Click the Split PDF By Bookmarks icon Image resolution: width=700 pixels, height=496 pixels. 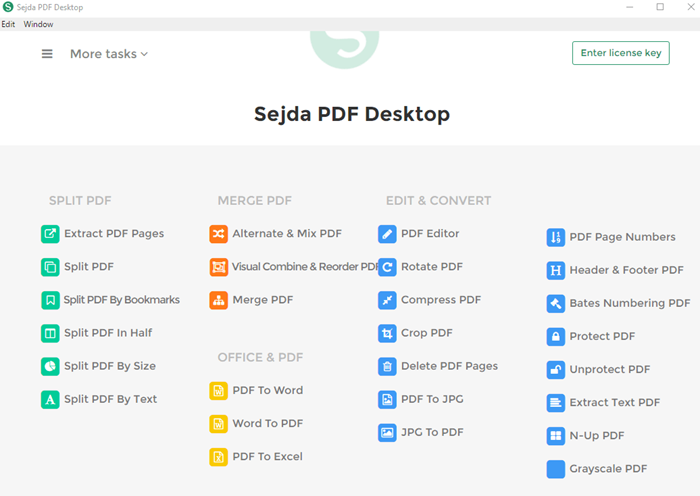[50, 300]
